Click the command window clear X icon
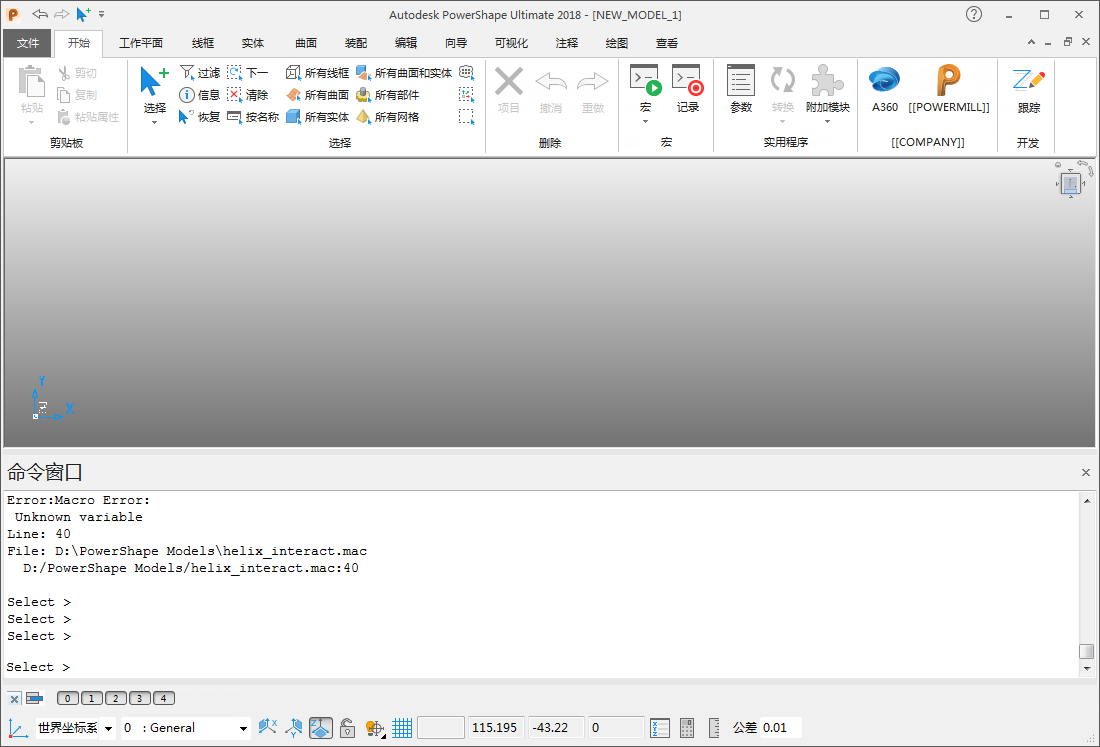The height and width of the screenshot is (747, 1100). pyautogui.click(x=14, y=699)
